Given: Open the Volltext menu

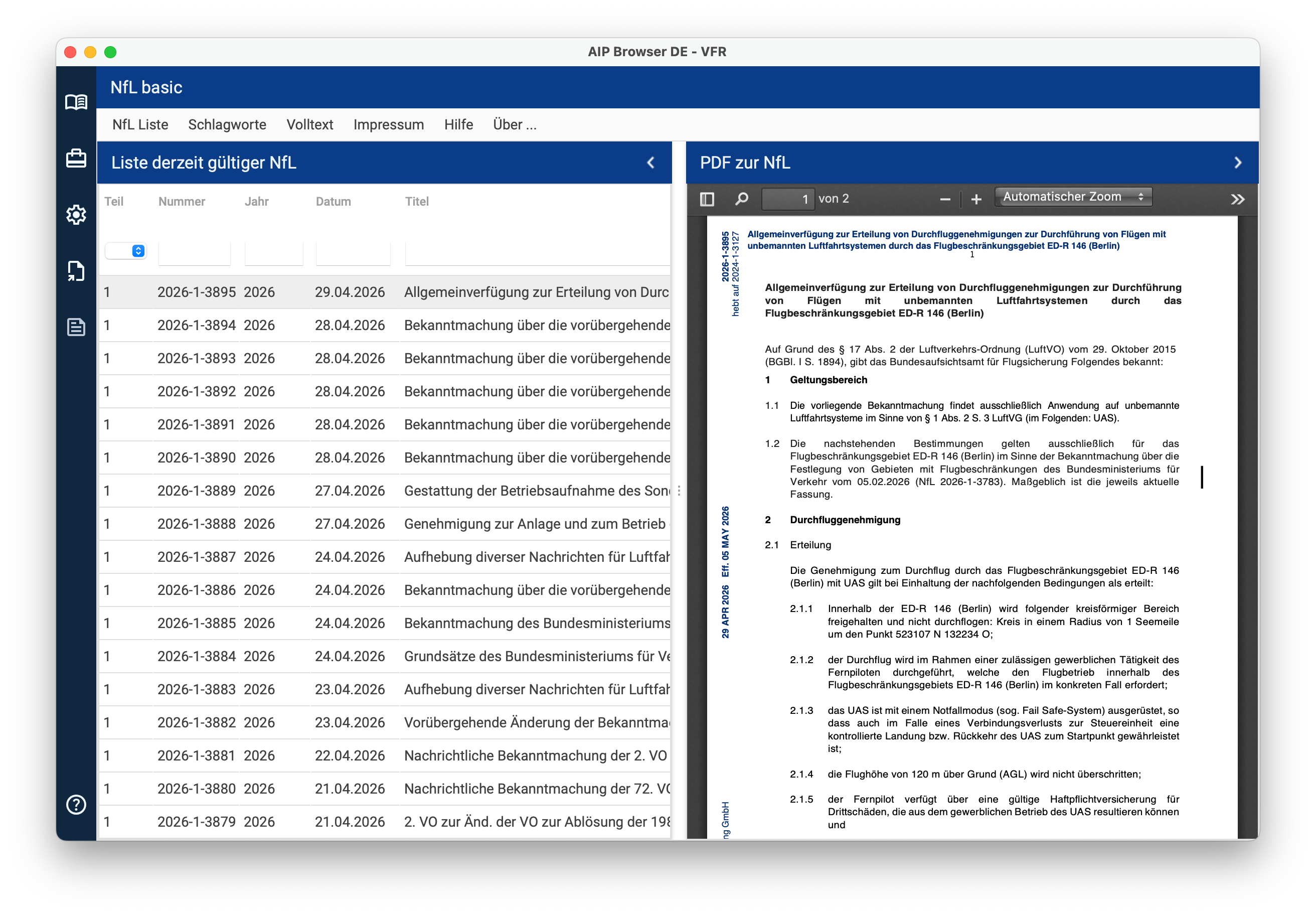Looking at the screenshot, I should (x=309, y=124).
